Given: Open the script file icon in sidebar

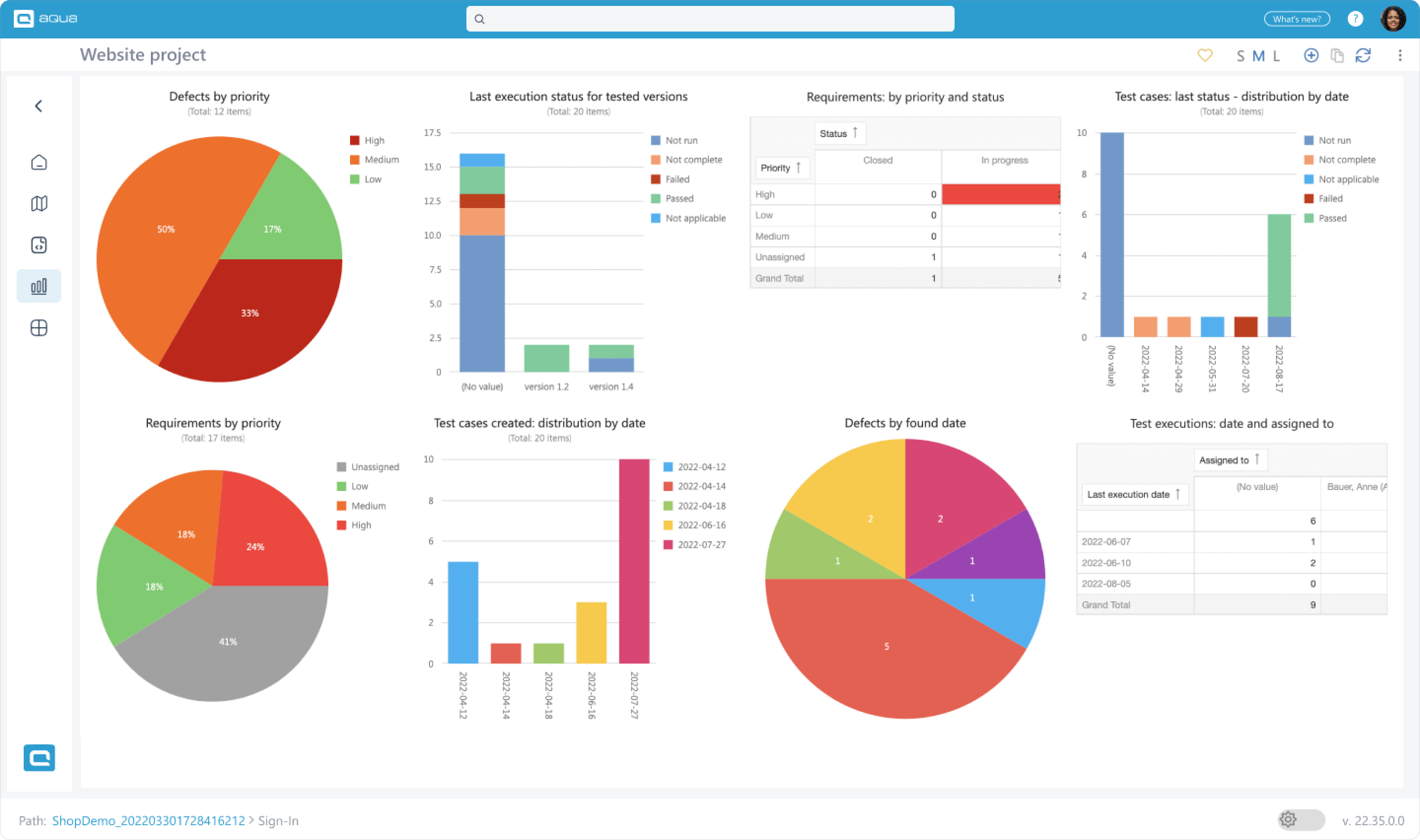Looking at the screenshot, I should pos(38,245).
